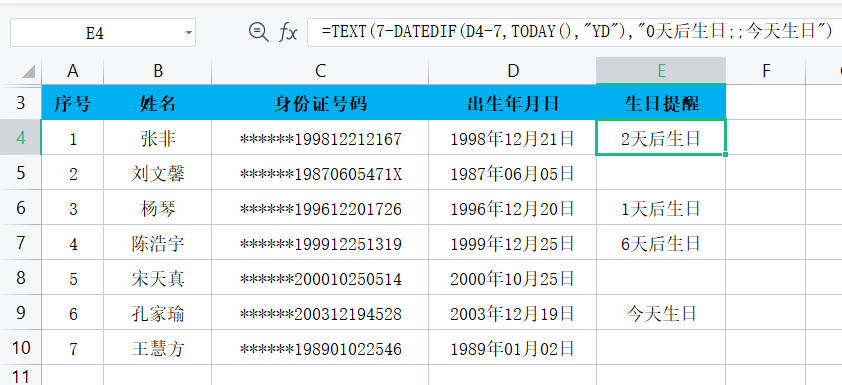The height and width of the screenshot is (385, 842).
Task: Select the name cell 陈浩宇
Action: (x=158, y=243)
